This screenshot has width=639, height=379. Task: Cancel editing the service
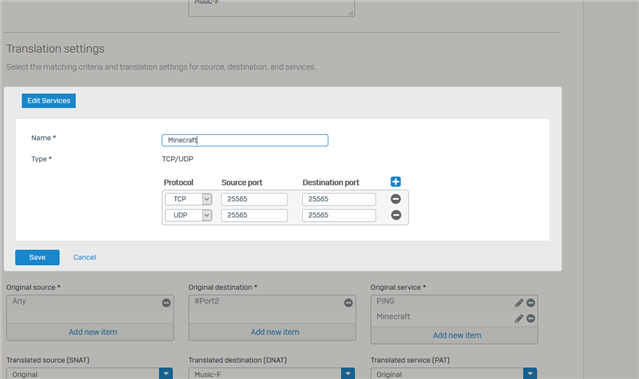point(85,258)
